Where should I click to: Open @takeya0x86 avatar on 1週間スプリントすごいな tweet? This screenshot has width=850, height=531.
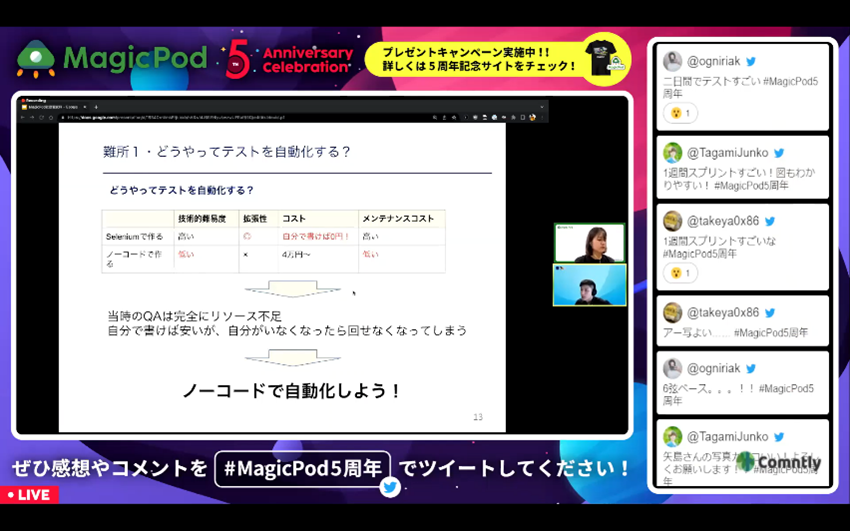point(673,221)
